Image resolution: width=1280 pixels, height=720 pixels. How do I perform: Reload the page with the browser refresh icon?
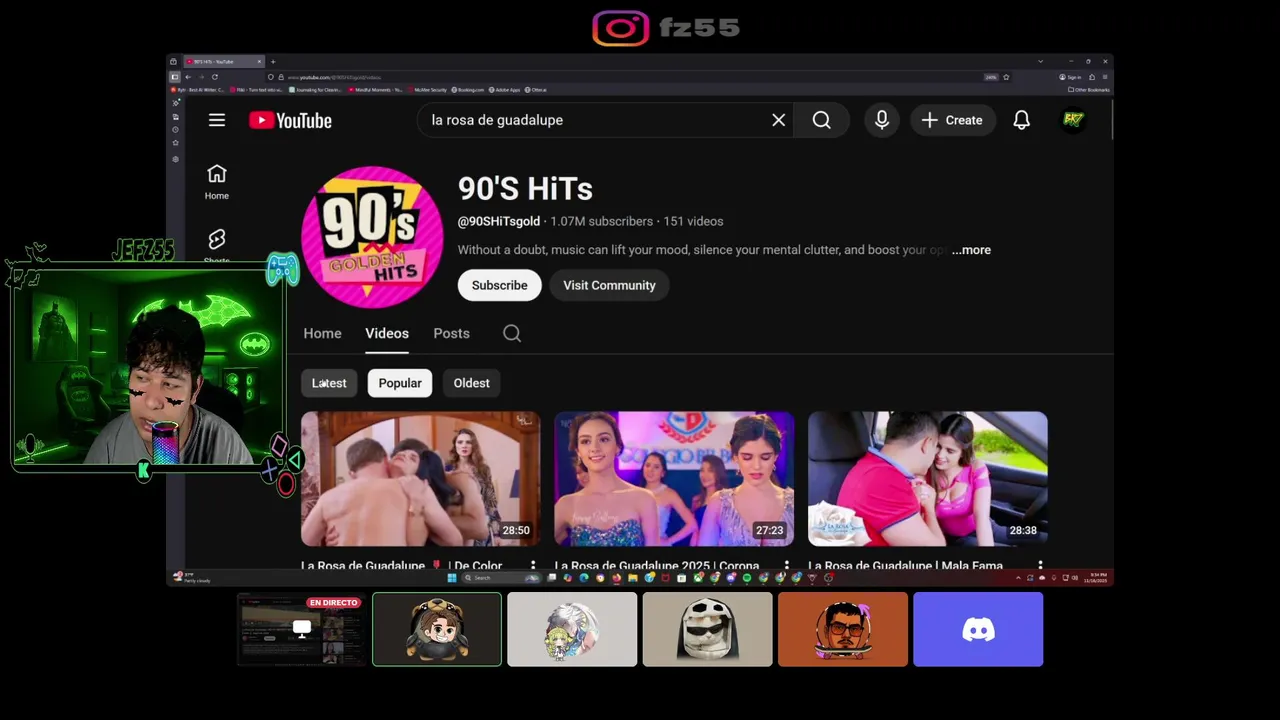click(214, 77)
